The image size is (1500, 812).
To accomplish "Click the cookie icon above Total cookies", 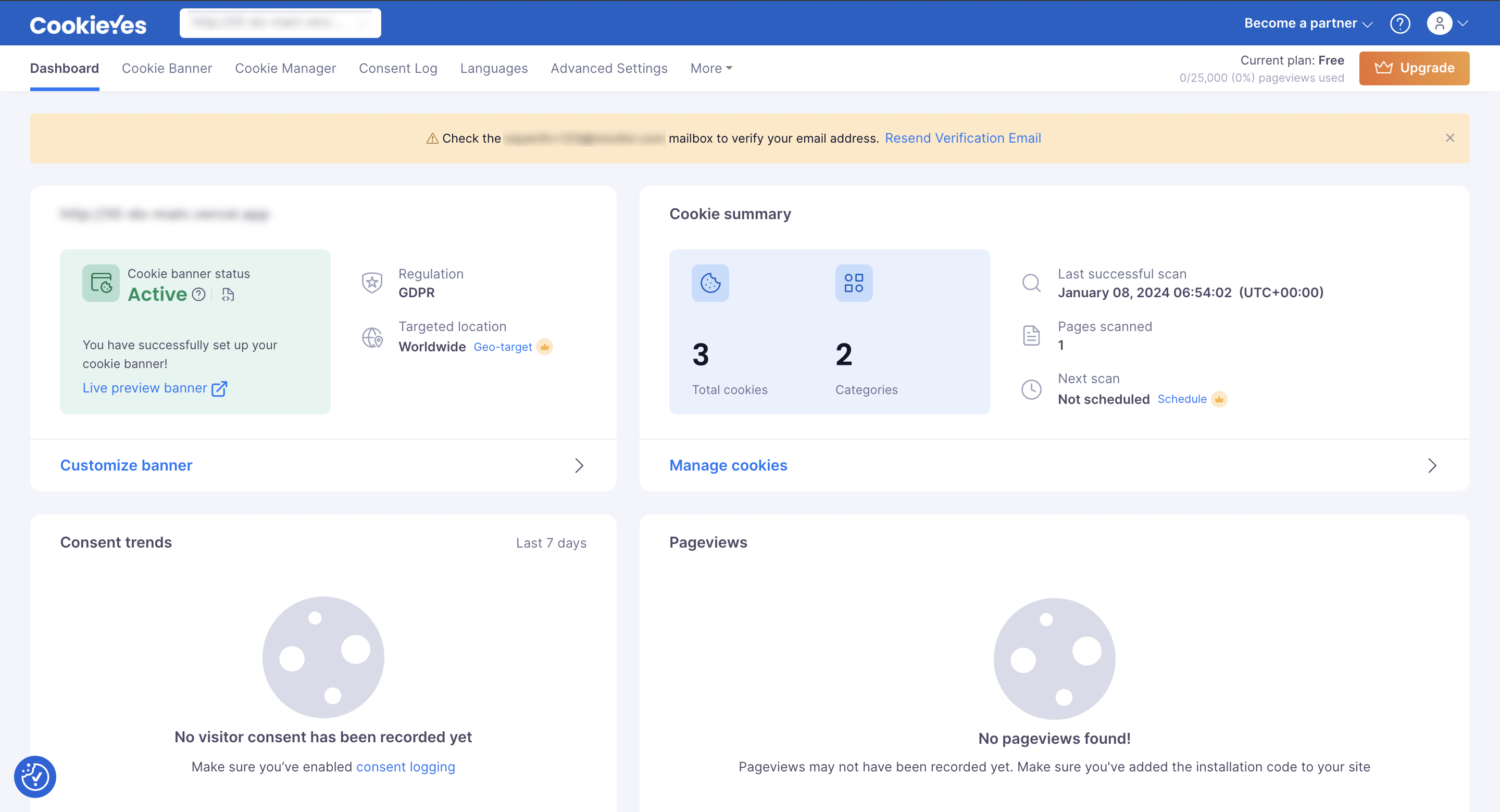I will (710, 283).
